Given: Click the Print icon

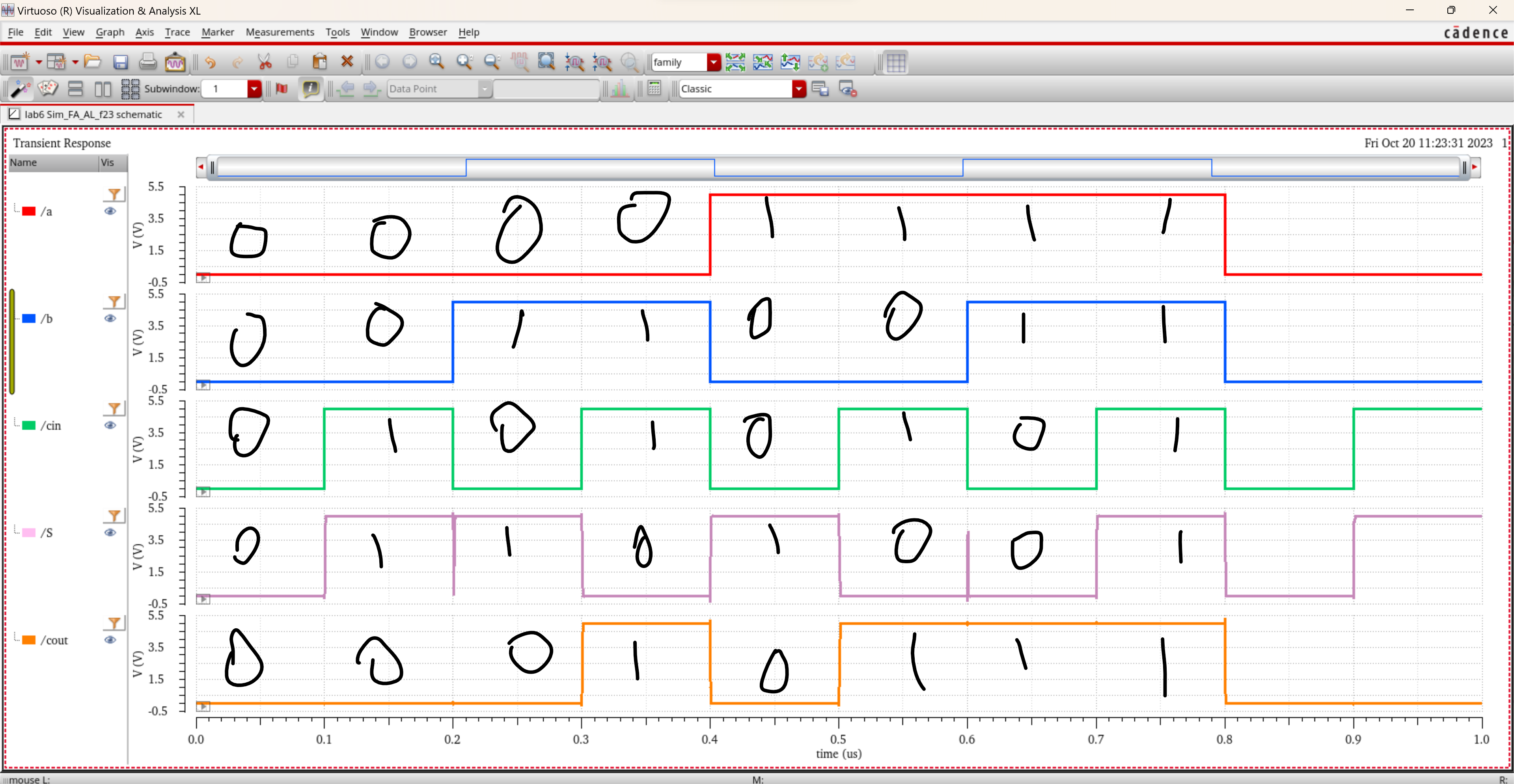Looking at the screenshot, I should point(147,62).
